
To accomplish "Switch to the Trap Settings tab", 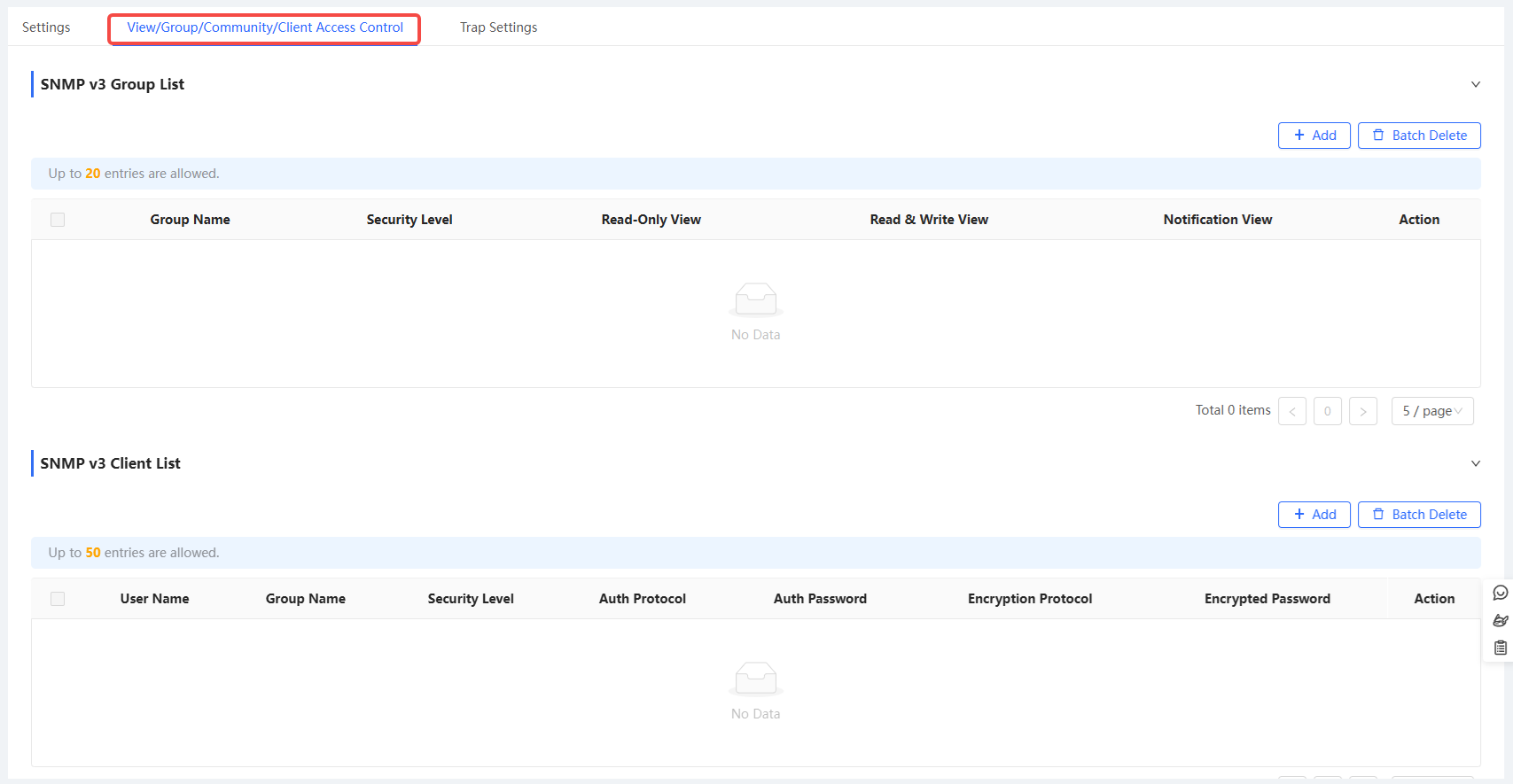I will 498,27.
